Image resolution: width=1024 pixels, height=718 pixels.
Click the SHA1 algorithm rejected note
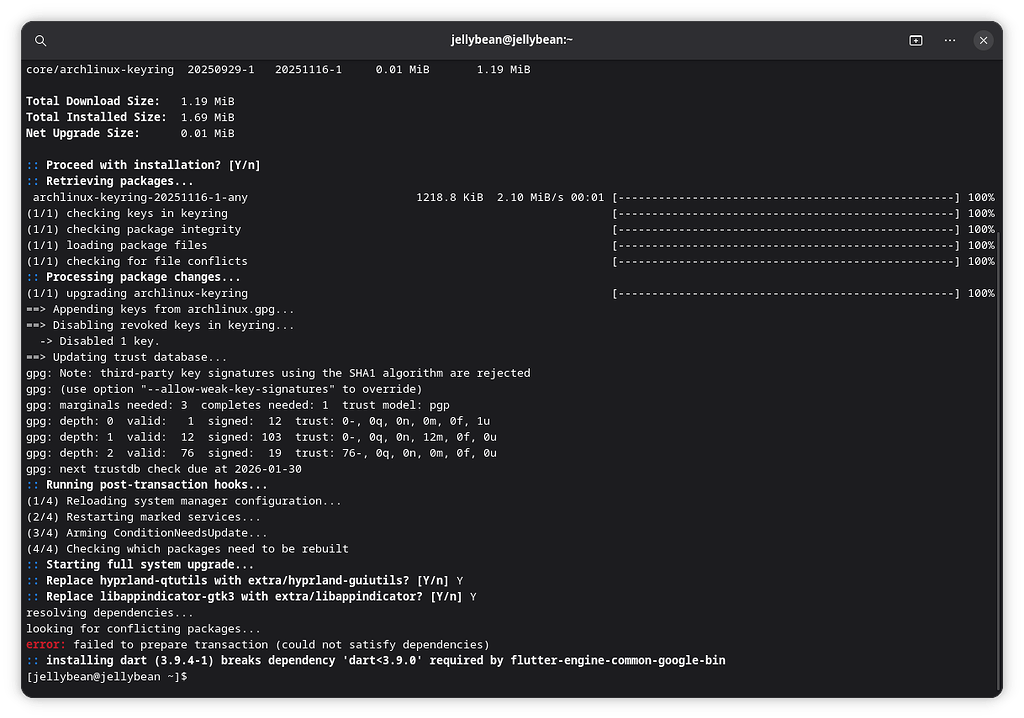278,373
